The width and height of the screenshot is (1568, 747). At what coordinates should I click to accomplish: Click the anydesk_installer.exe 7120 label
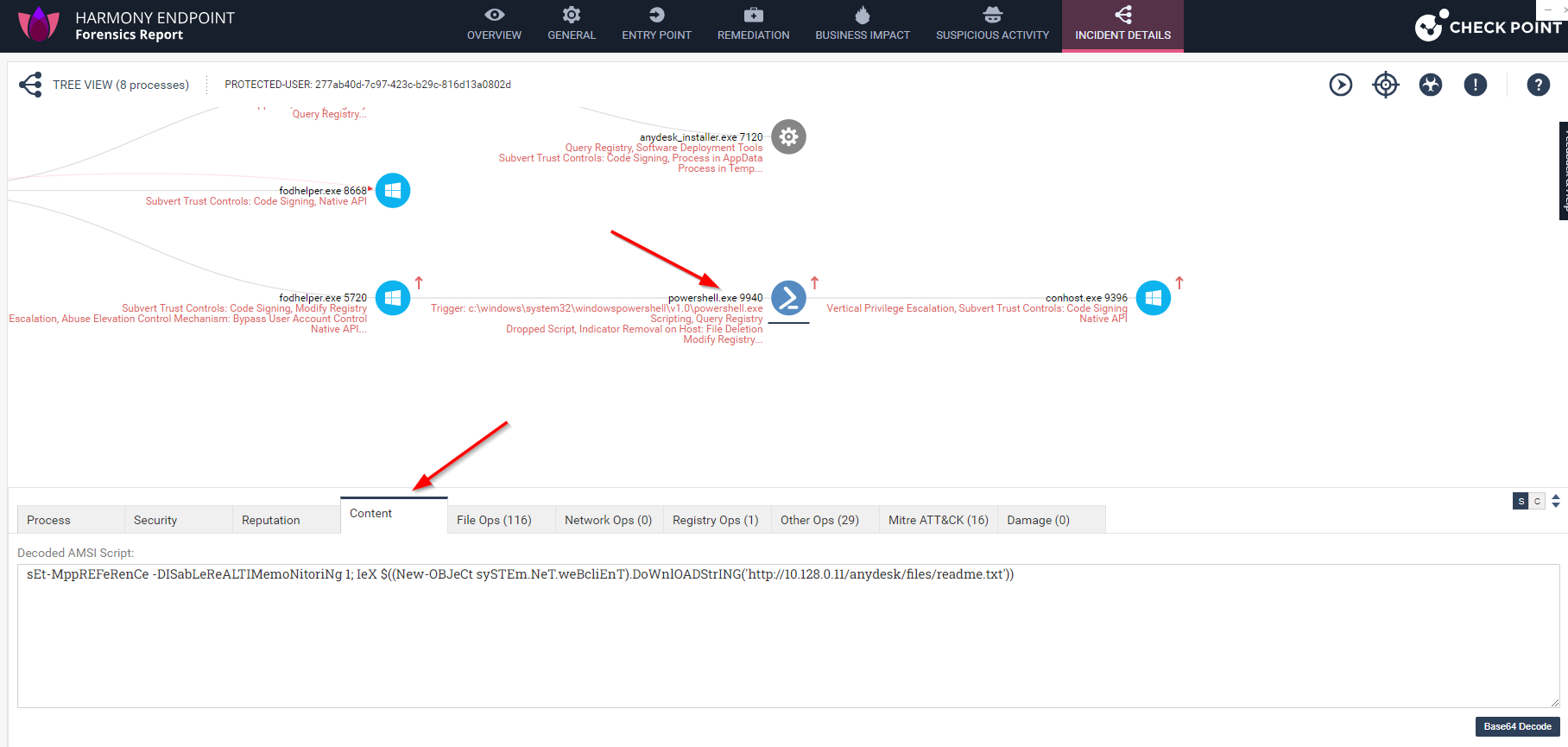[701, 137]
